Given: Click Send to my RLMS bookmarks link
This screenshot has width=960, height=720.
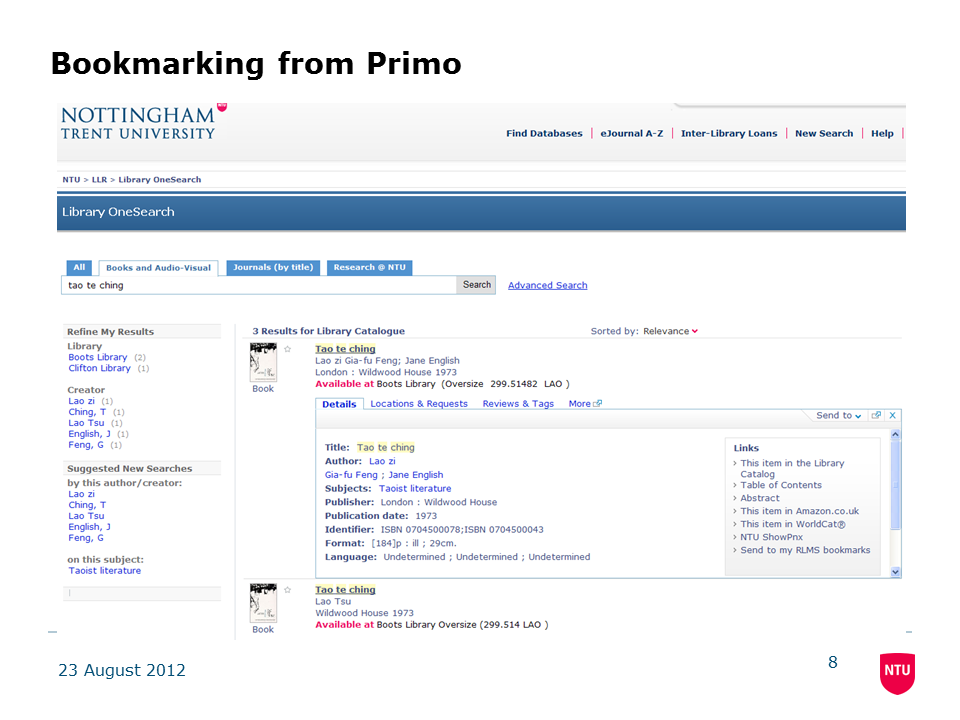Looking at the screenshot, I should [x=805, y=550].
